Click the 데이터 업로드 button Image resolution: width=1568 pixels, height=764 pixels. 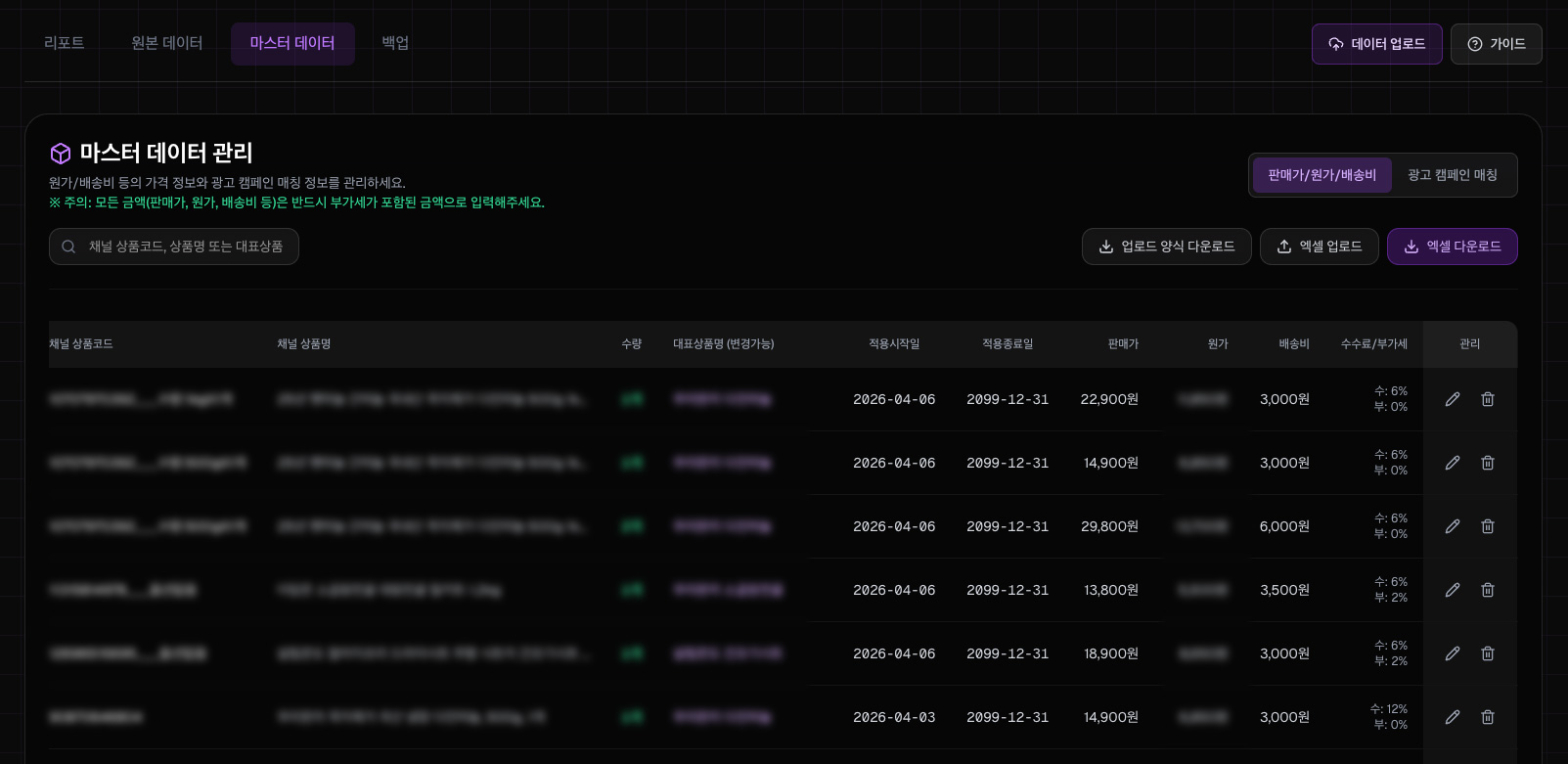click(1377, 44)
